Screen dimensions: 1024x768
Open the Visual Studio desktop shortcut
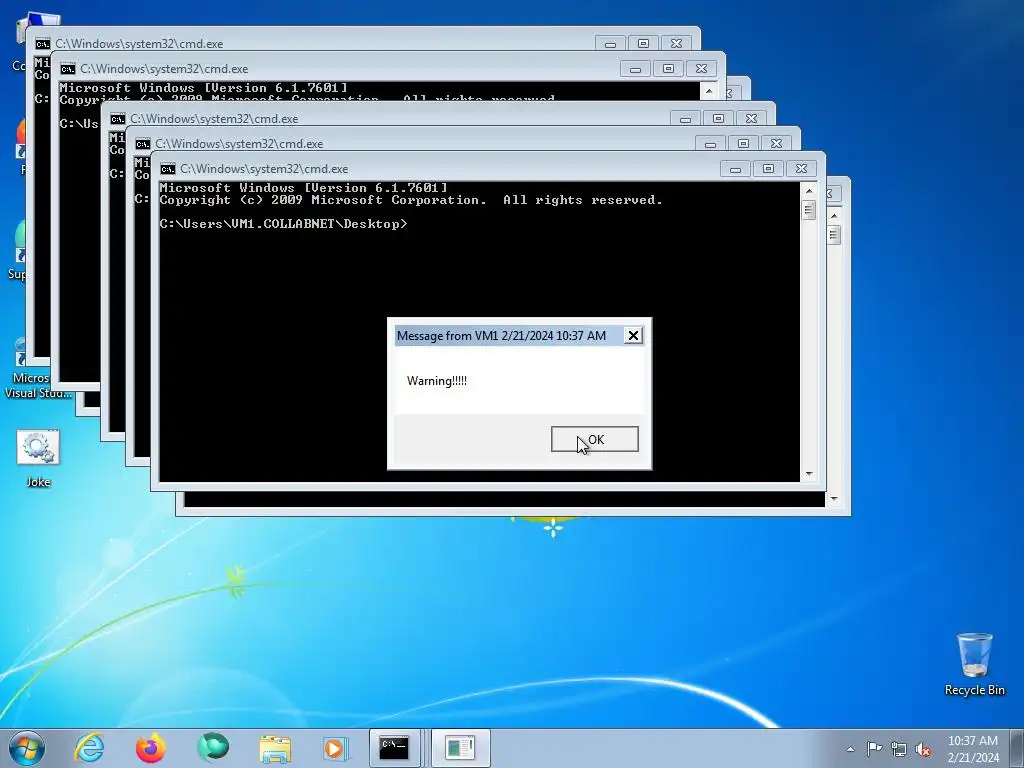(37, 368)
